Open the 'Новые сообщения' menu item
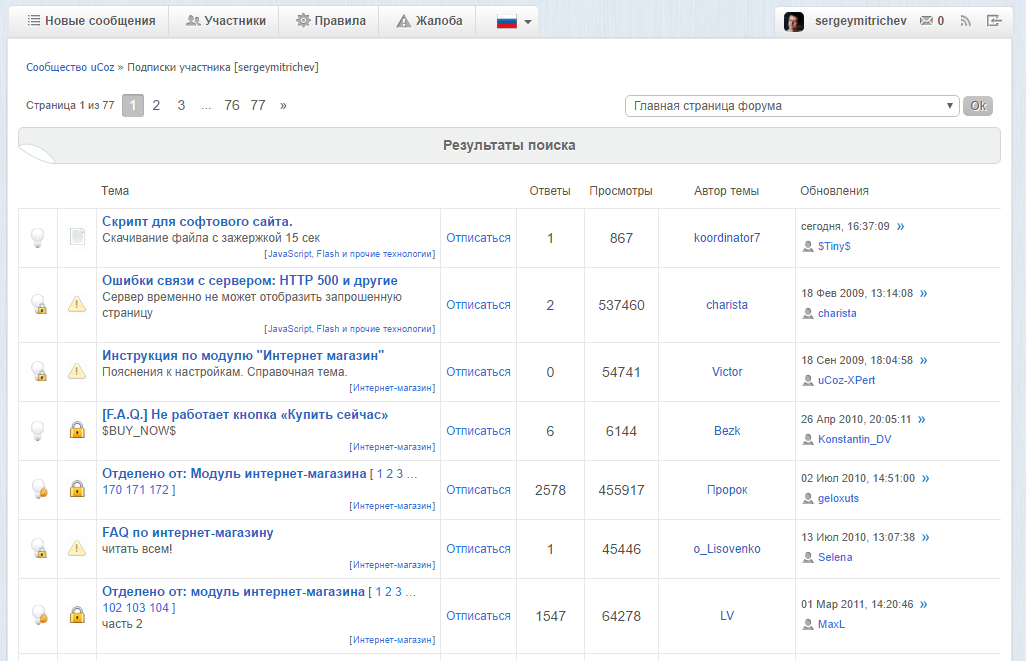 point(91,21)
